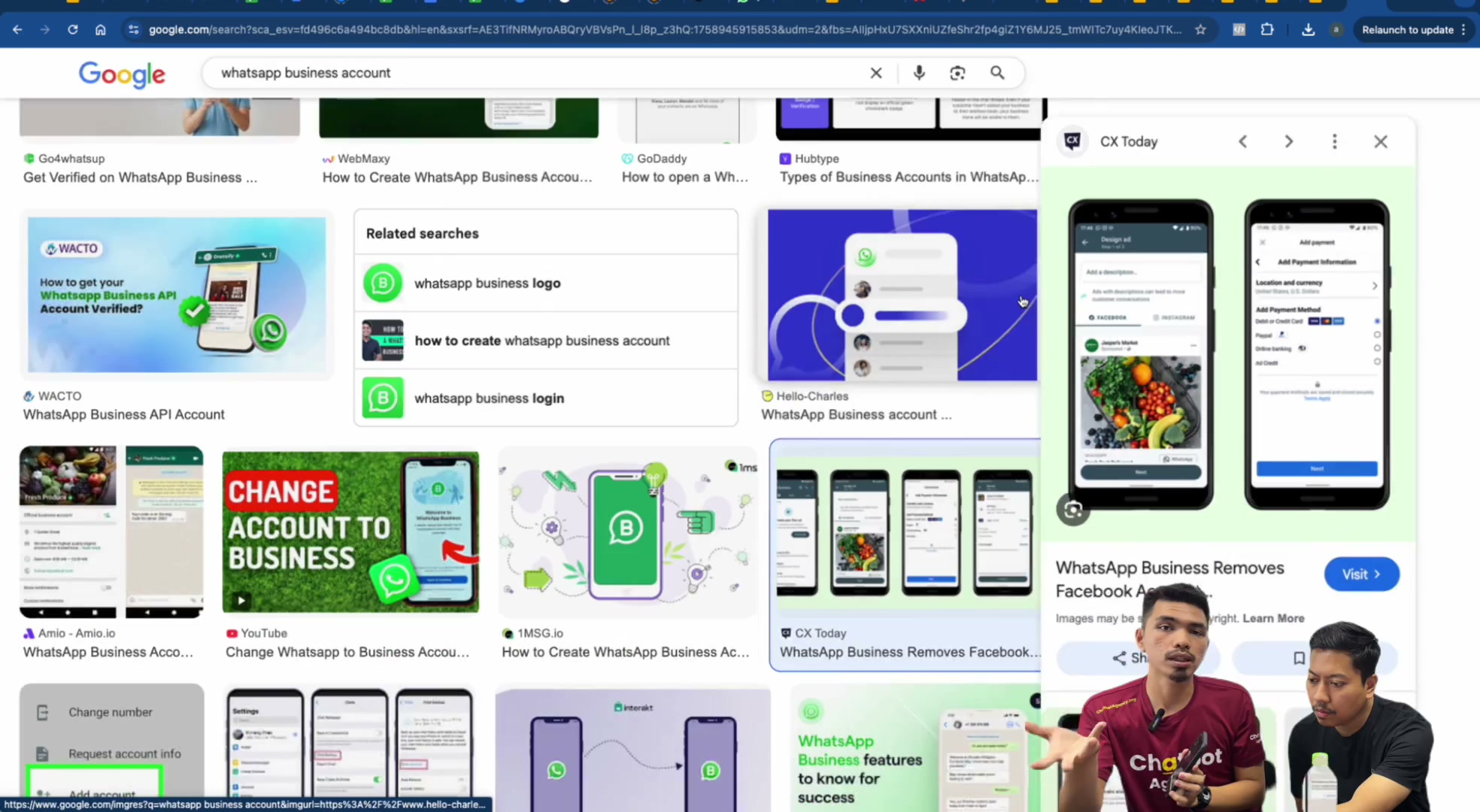
Task: Reload the page with the refresh icon
Action: tap(72, 29)
